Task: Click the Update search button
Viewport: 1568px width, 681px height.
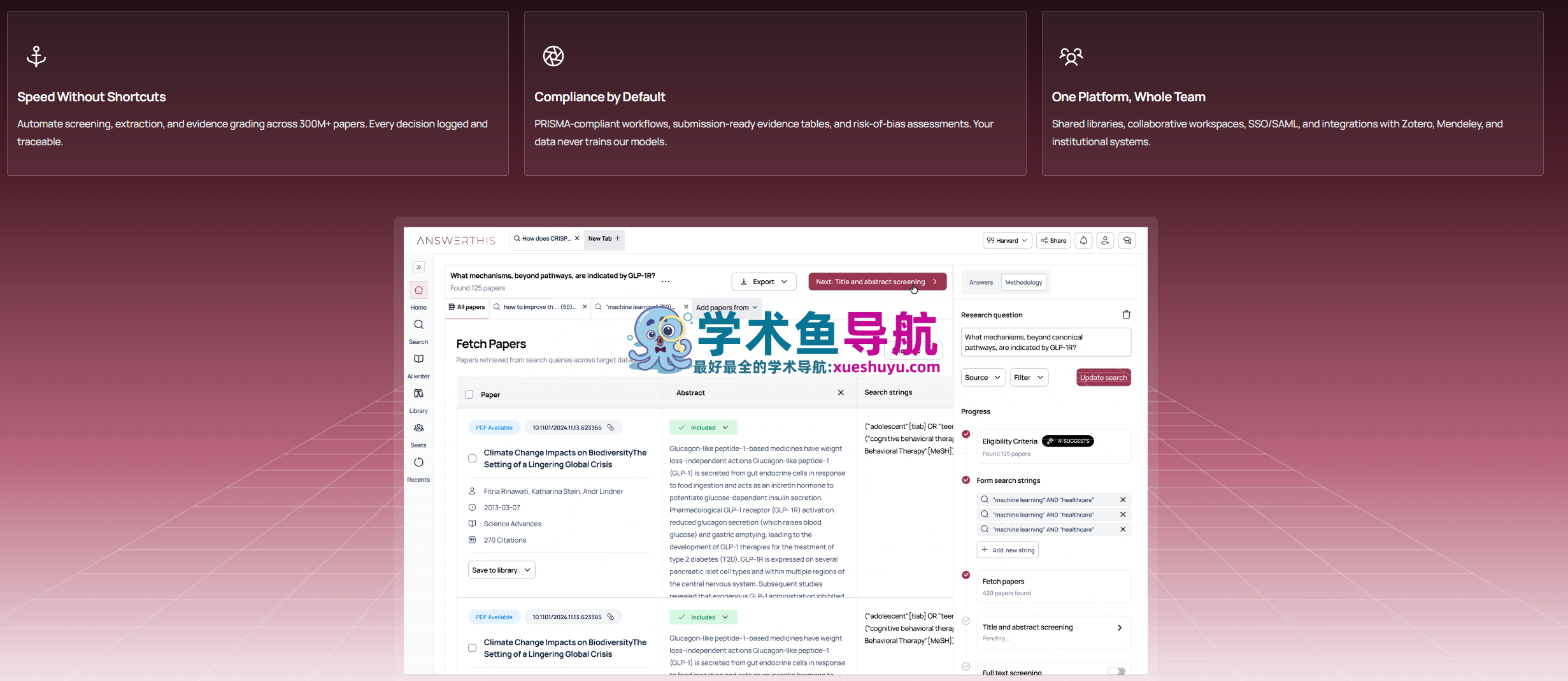Action: 1103,377
